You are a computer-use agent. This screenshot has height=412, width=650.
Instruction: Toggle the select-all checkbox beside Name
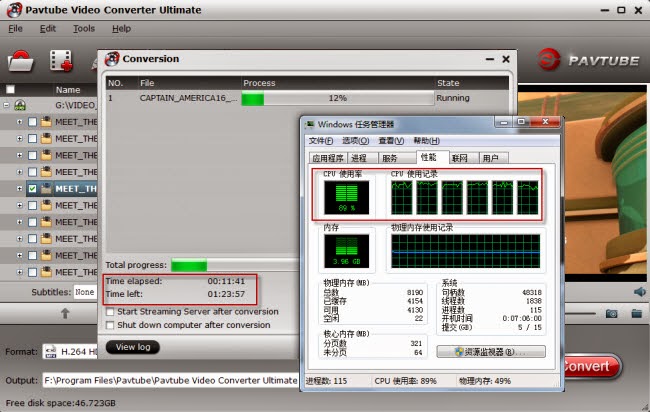pos(10,90)
